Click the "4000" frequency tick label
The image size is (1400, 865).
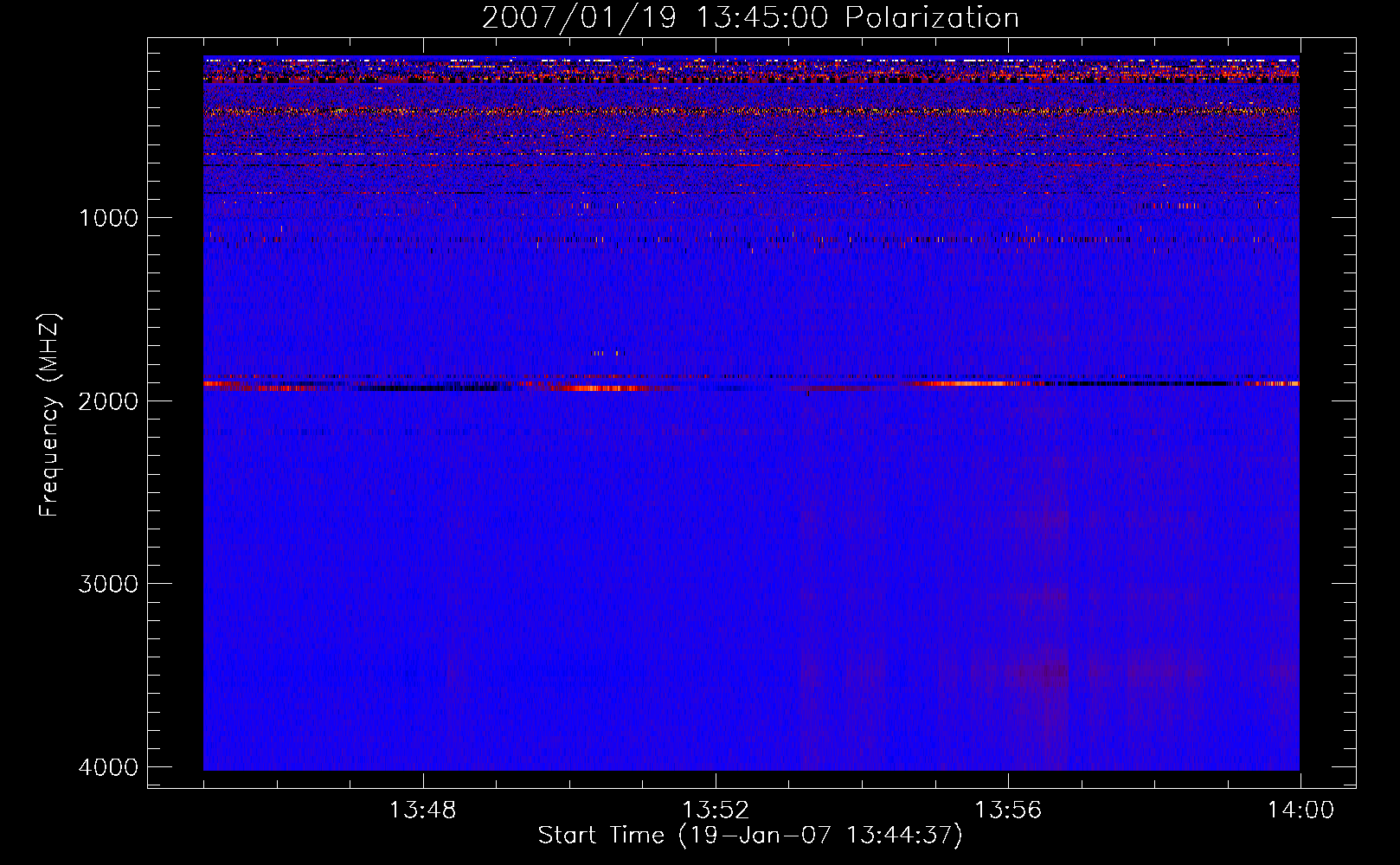coord(108,766)
